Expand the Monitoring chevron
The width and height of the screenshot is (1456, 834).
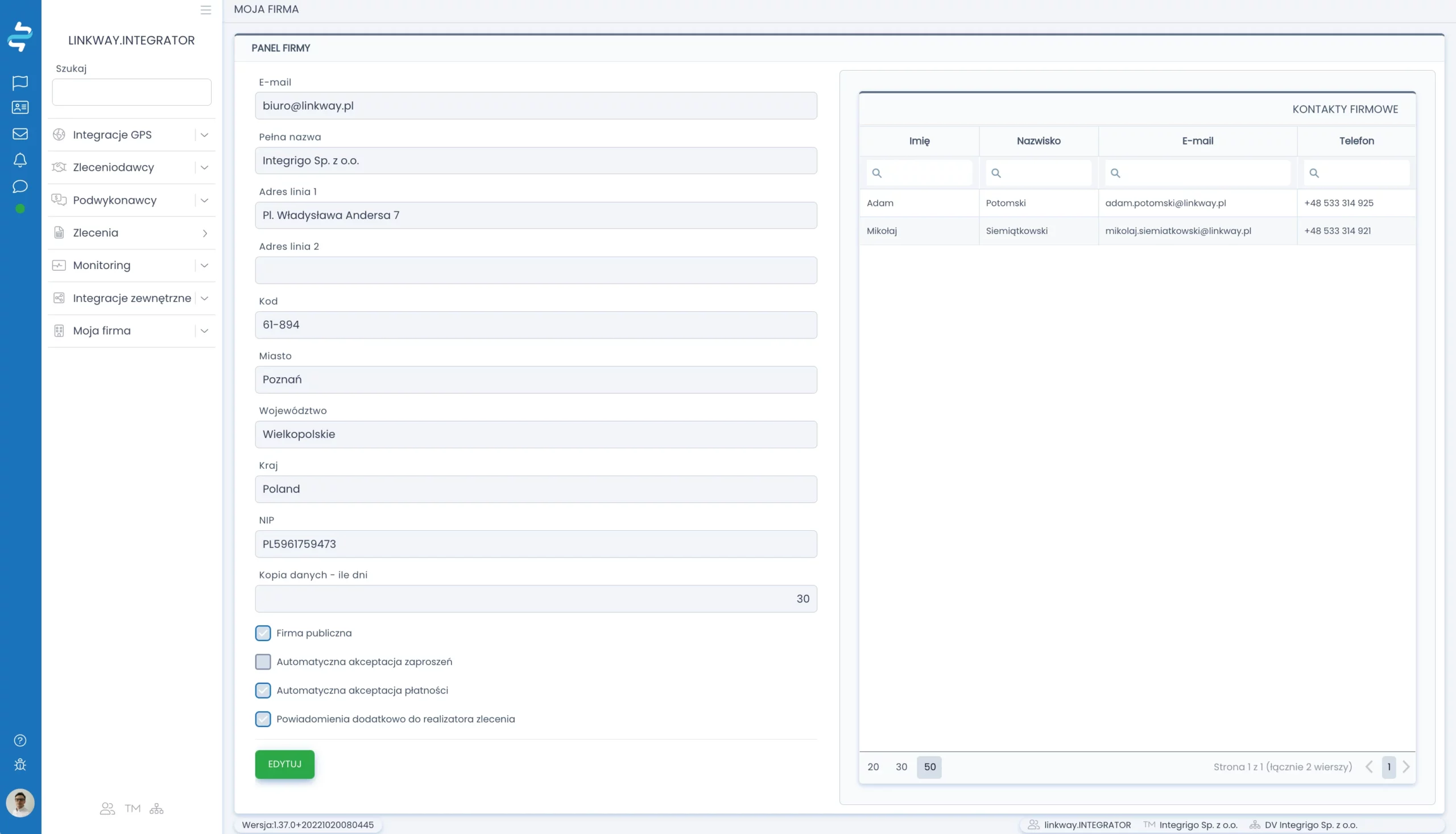(204, 265)
